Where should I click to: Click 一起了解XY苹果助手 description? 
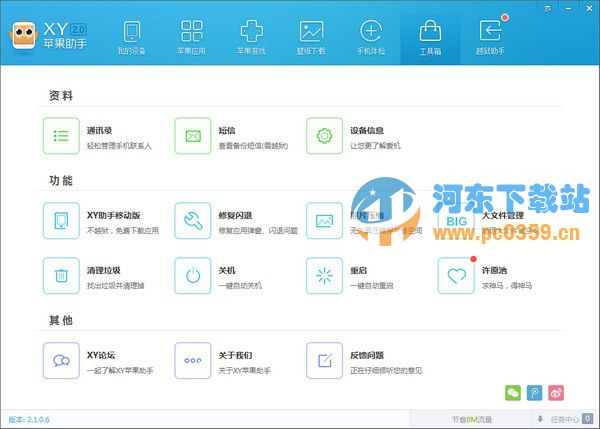[120, 370]
